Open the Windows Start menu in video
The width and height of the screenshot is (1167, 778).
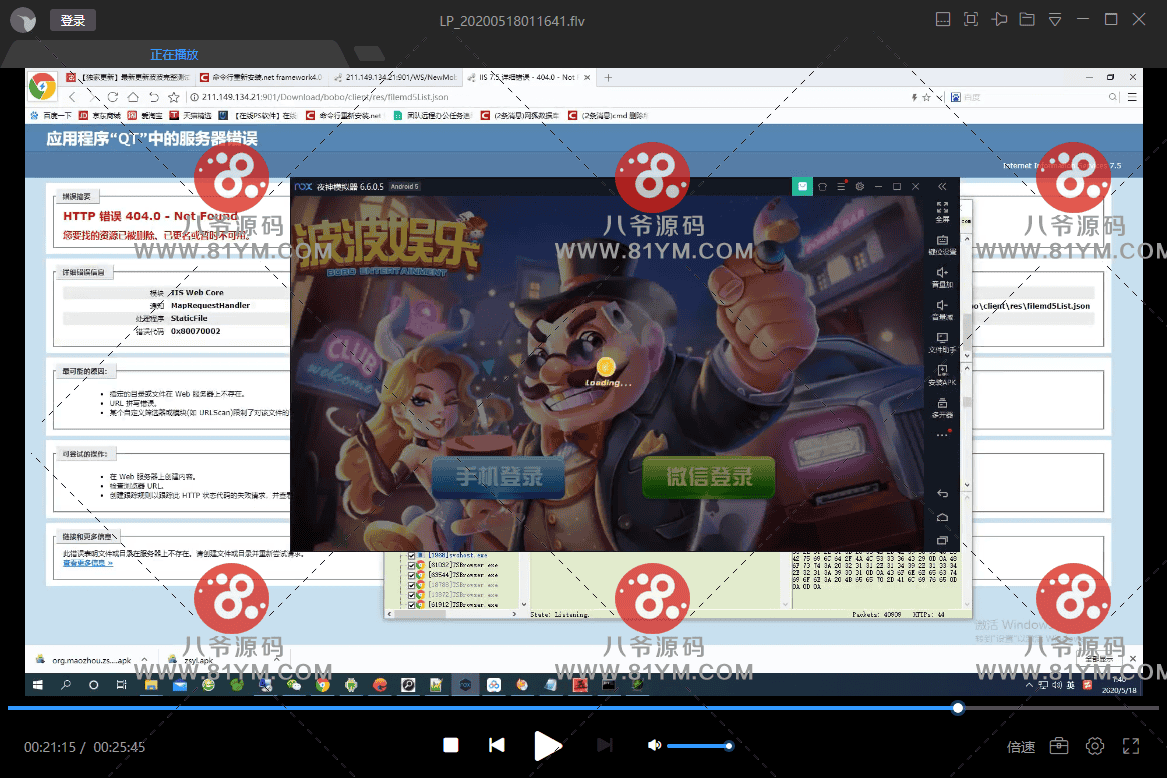[37, 685]
